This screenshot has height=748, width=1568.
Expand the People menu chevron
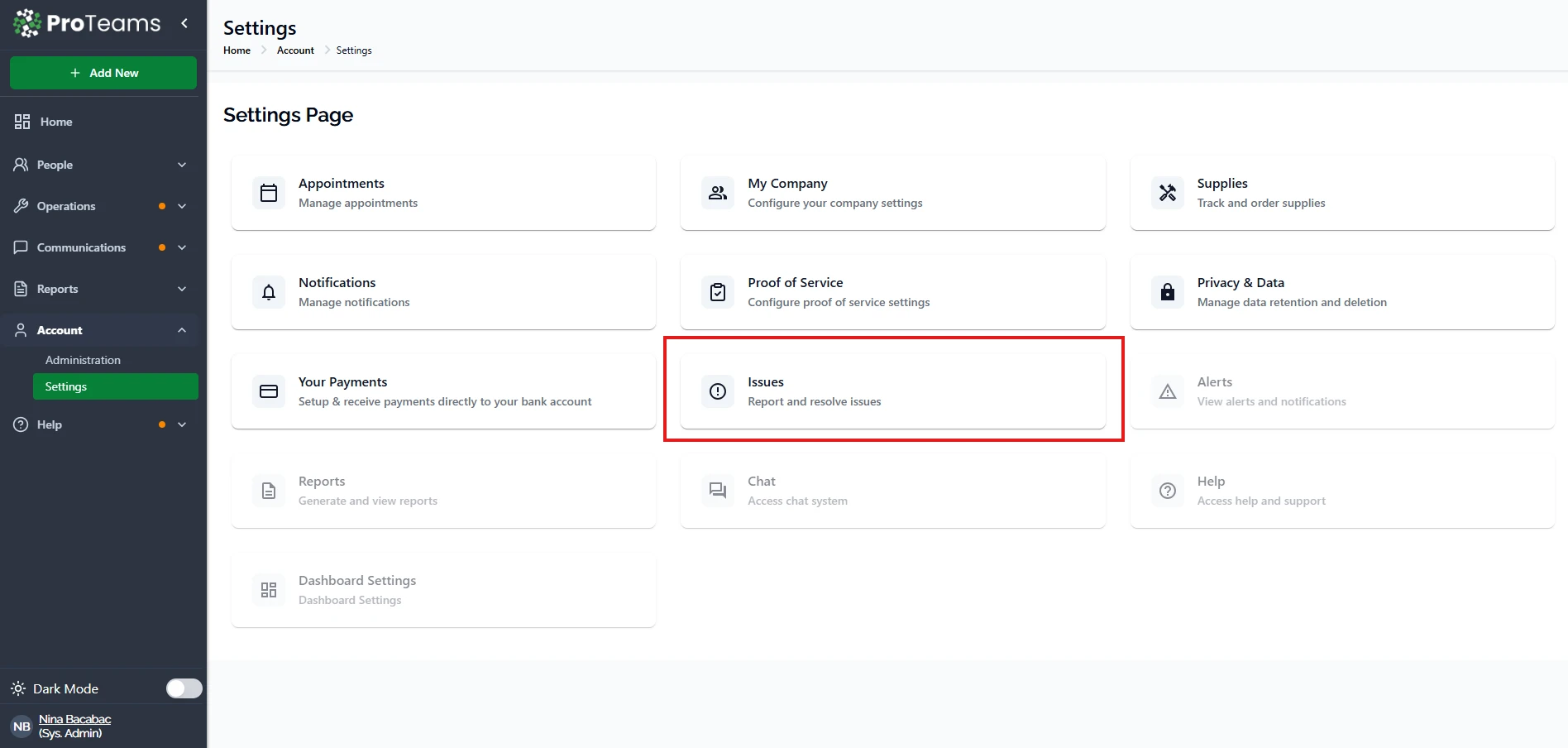coord(182,165)
